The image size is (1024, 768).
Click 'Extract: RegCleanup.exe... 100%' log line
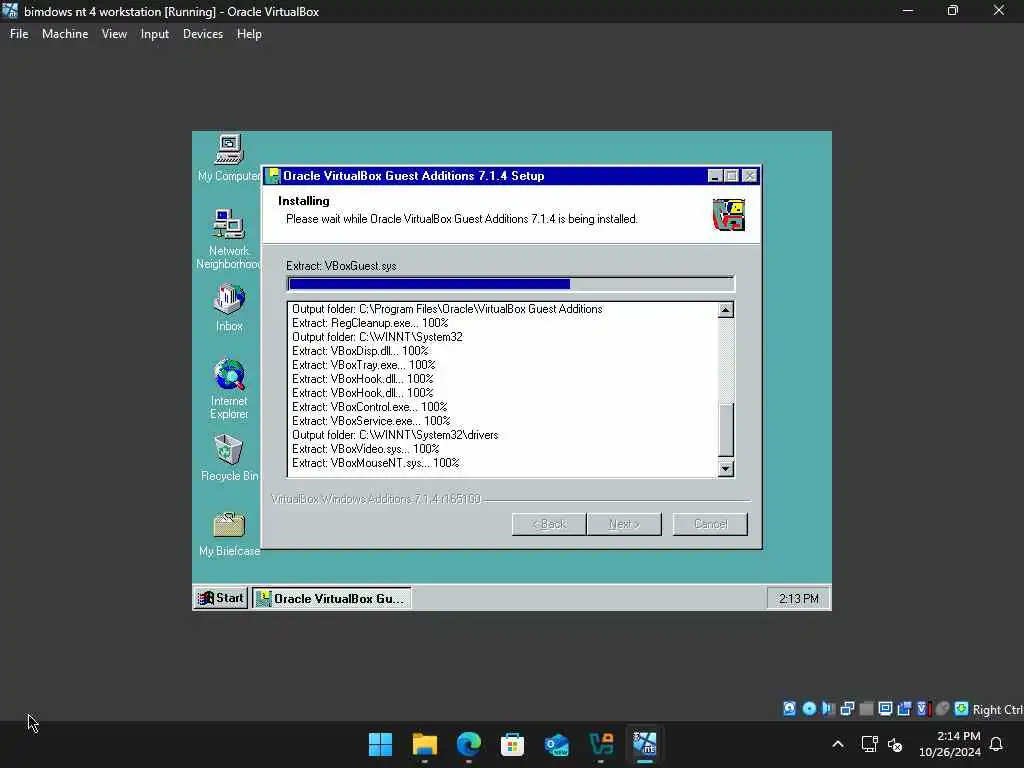click(x=370, y=323)
